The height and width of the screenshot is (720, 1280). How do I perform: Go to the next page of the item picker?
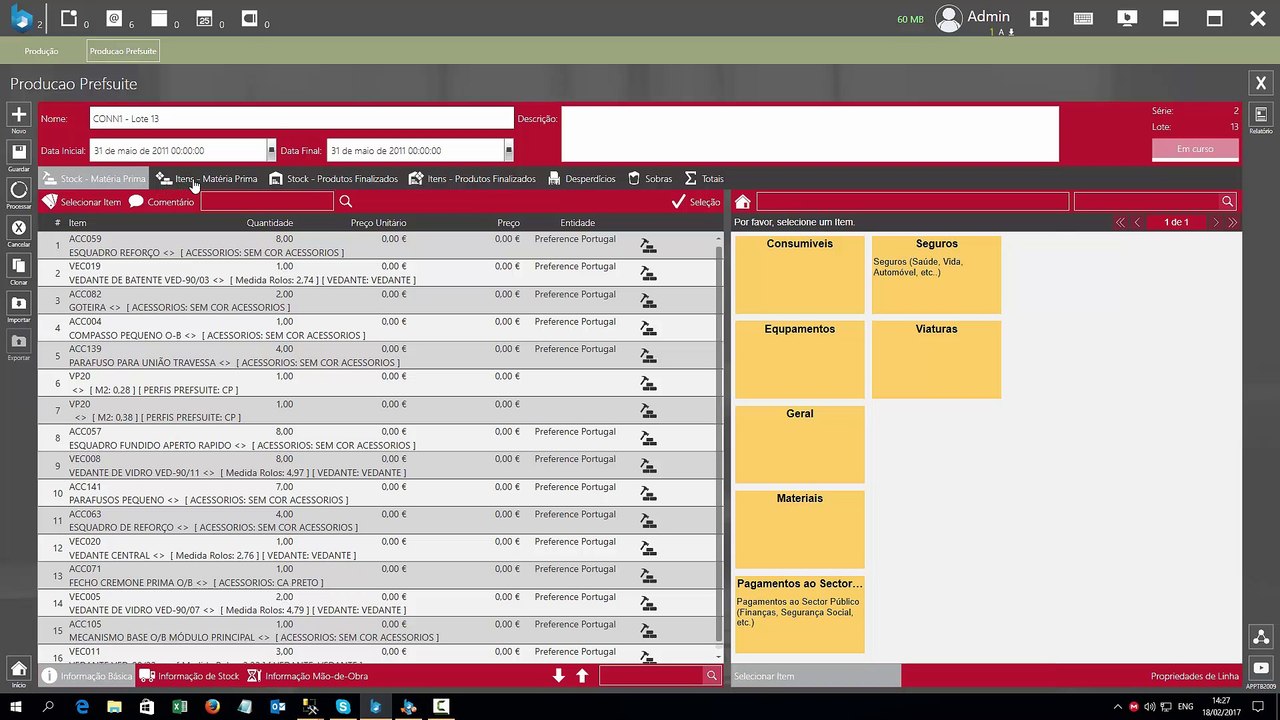point(1216,222)
